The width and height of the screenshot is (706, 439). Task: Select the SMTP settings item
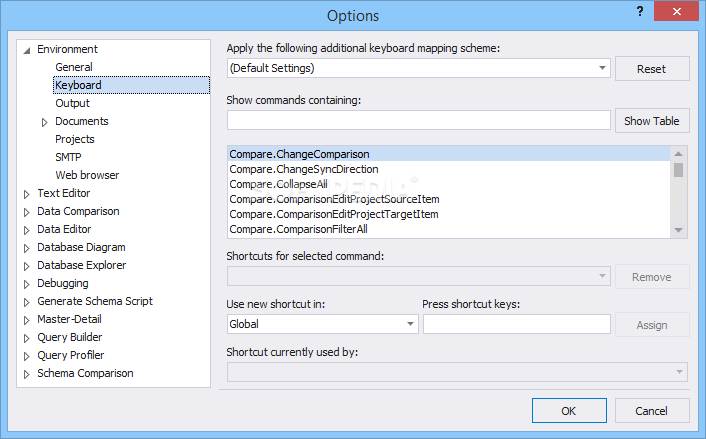68,157
